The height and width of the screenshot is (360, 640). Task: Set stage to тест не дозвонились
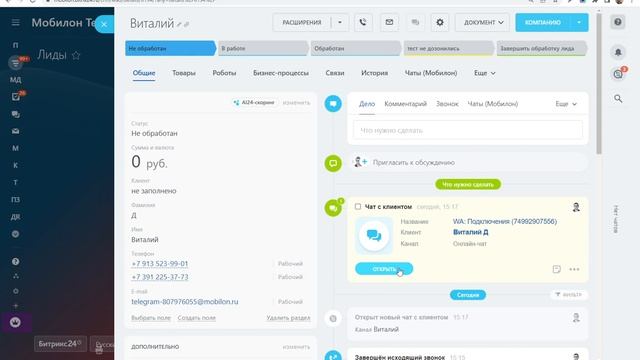click(x=449, y=48)
